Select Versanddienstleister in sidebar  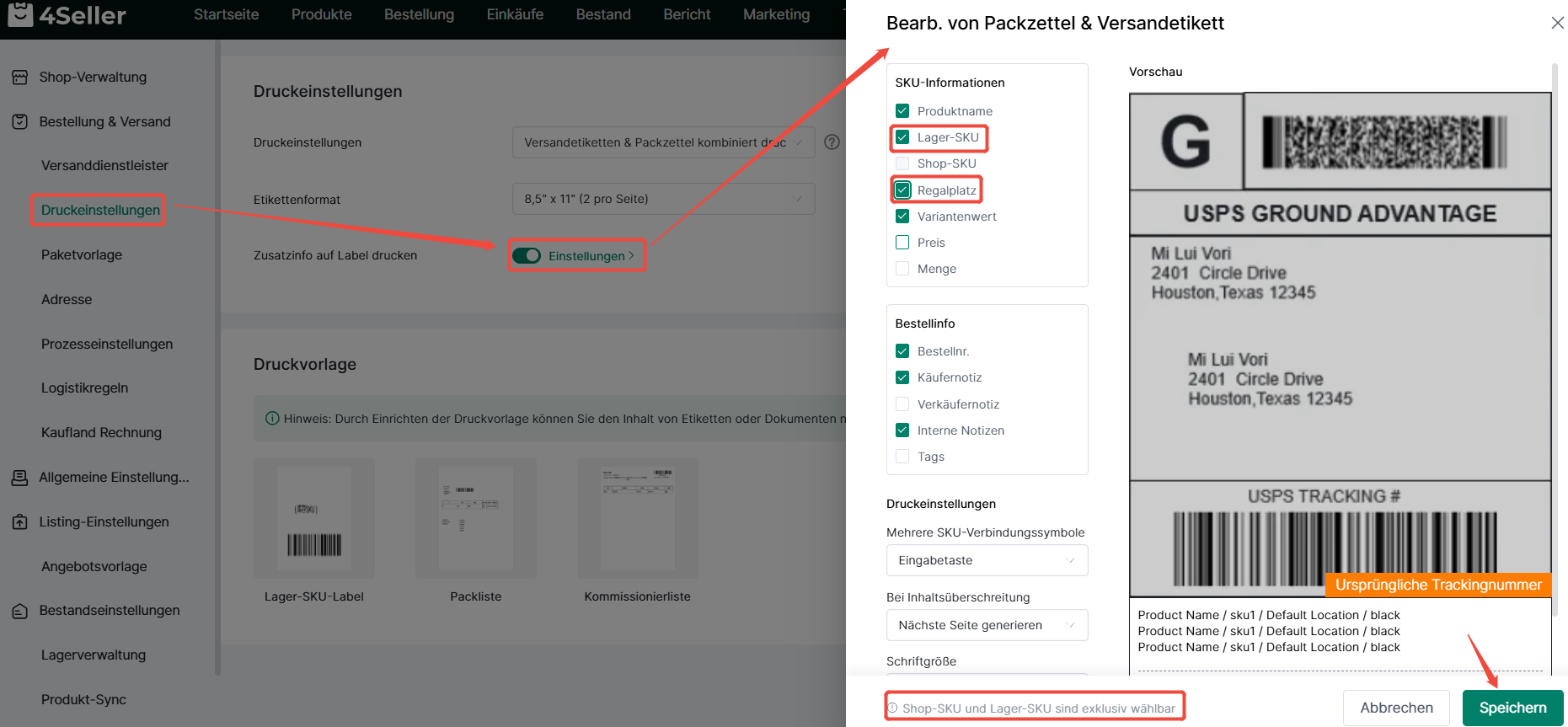coord(105,166)
